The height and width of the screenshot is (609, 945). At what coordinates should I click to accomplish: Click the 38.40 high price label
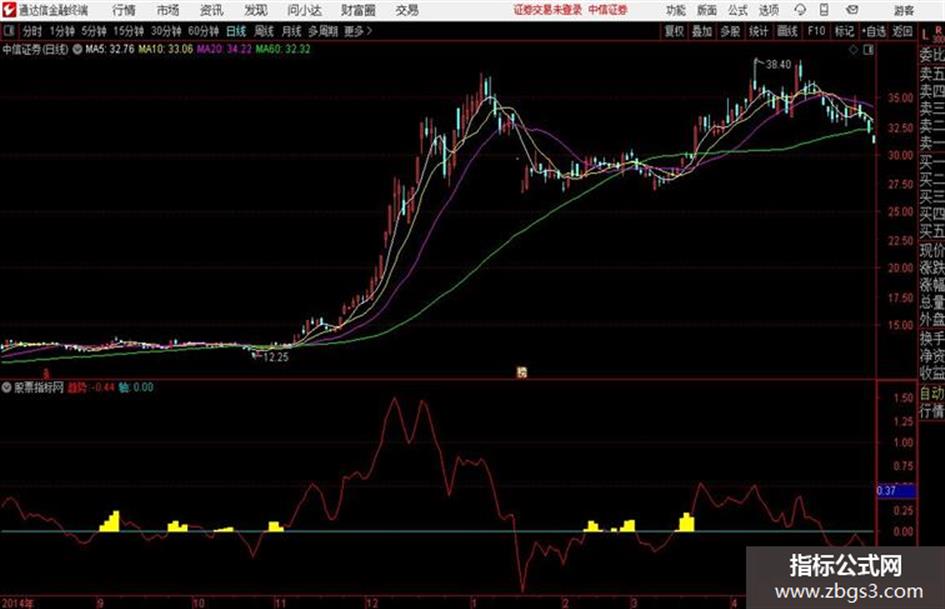778,65
